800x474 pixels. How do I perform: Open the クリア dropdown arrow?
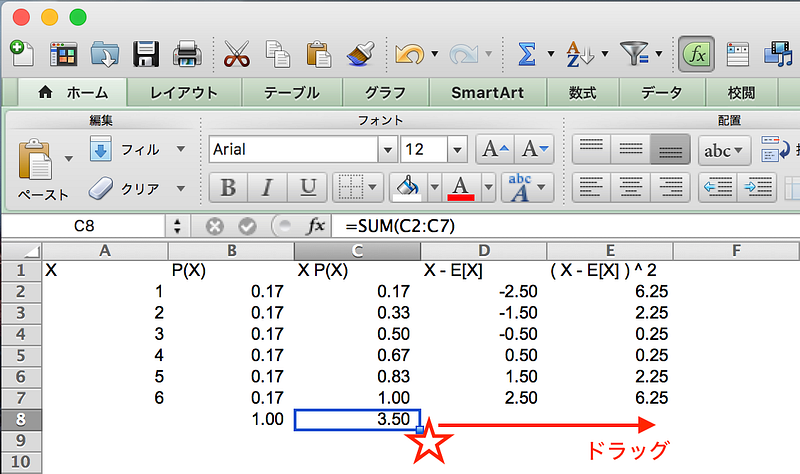(181, 188)
